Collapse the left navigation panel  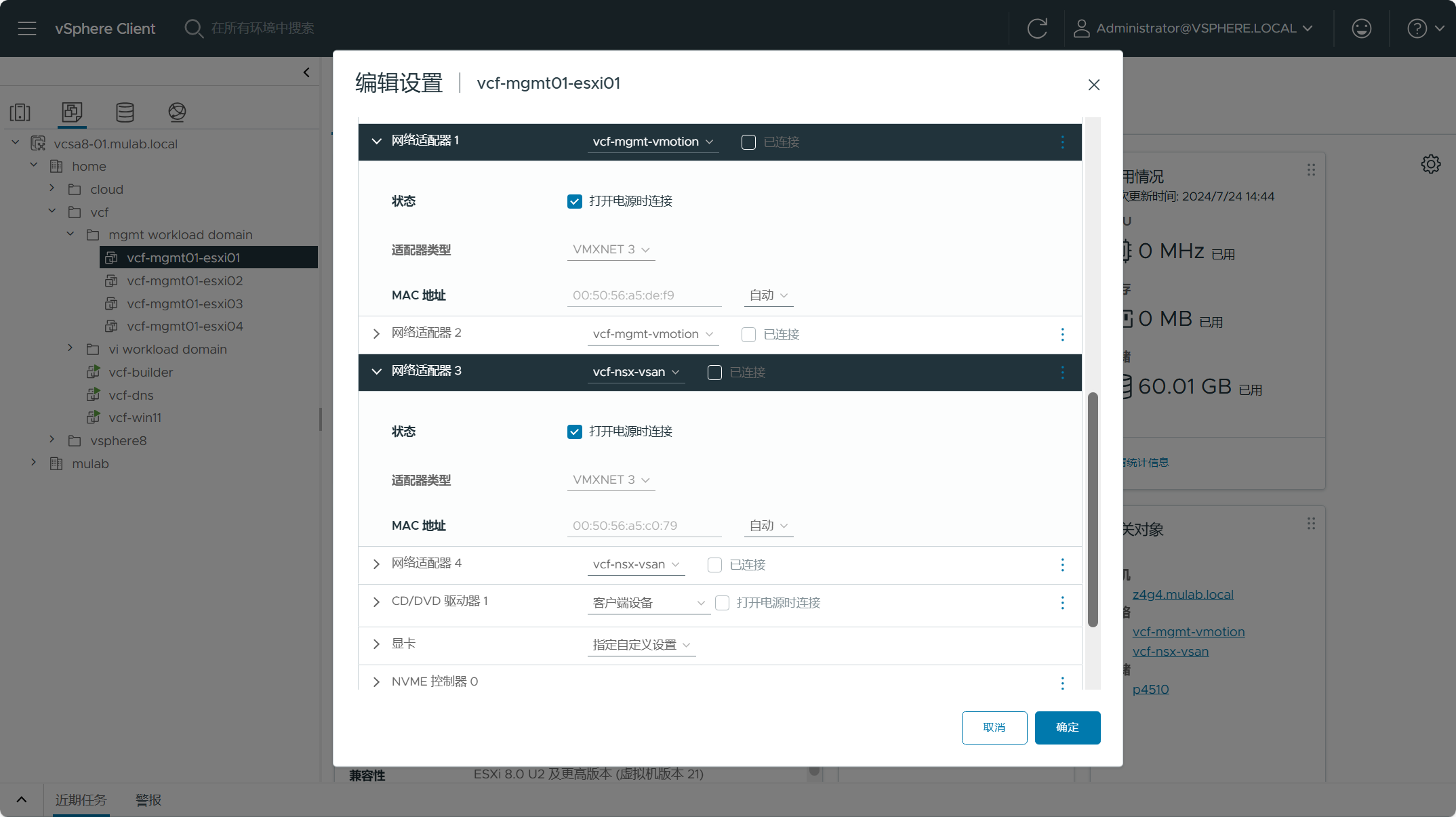(x=306, y=72)
